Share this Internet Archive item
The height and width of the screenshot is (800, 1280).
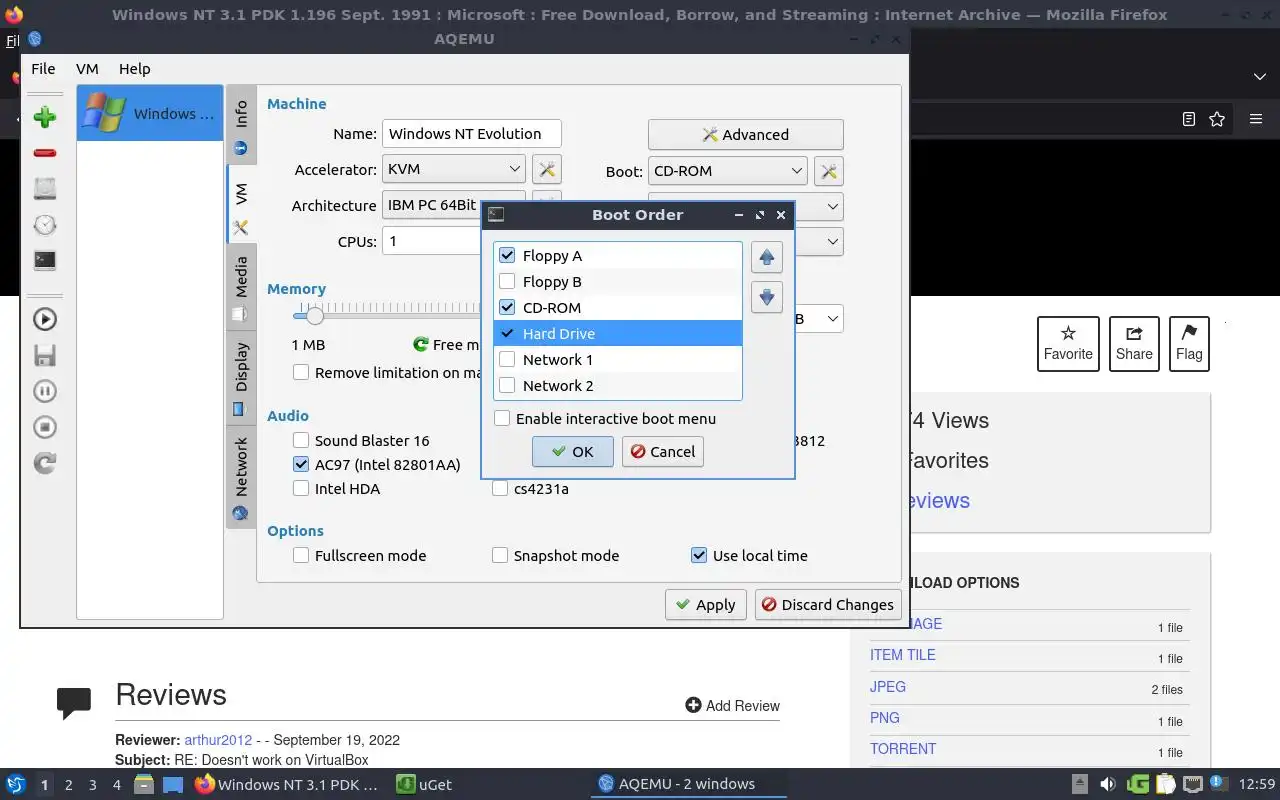[x=1134, y=344]
